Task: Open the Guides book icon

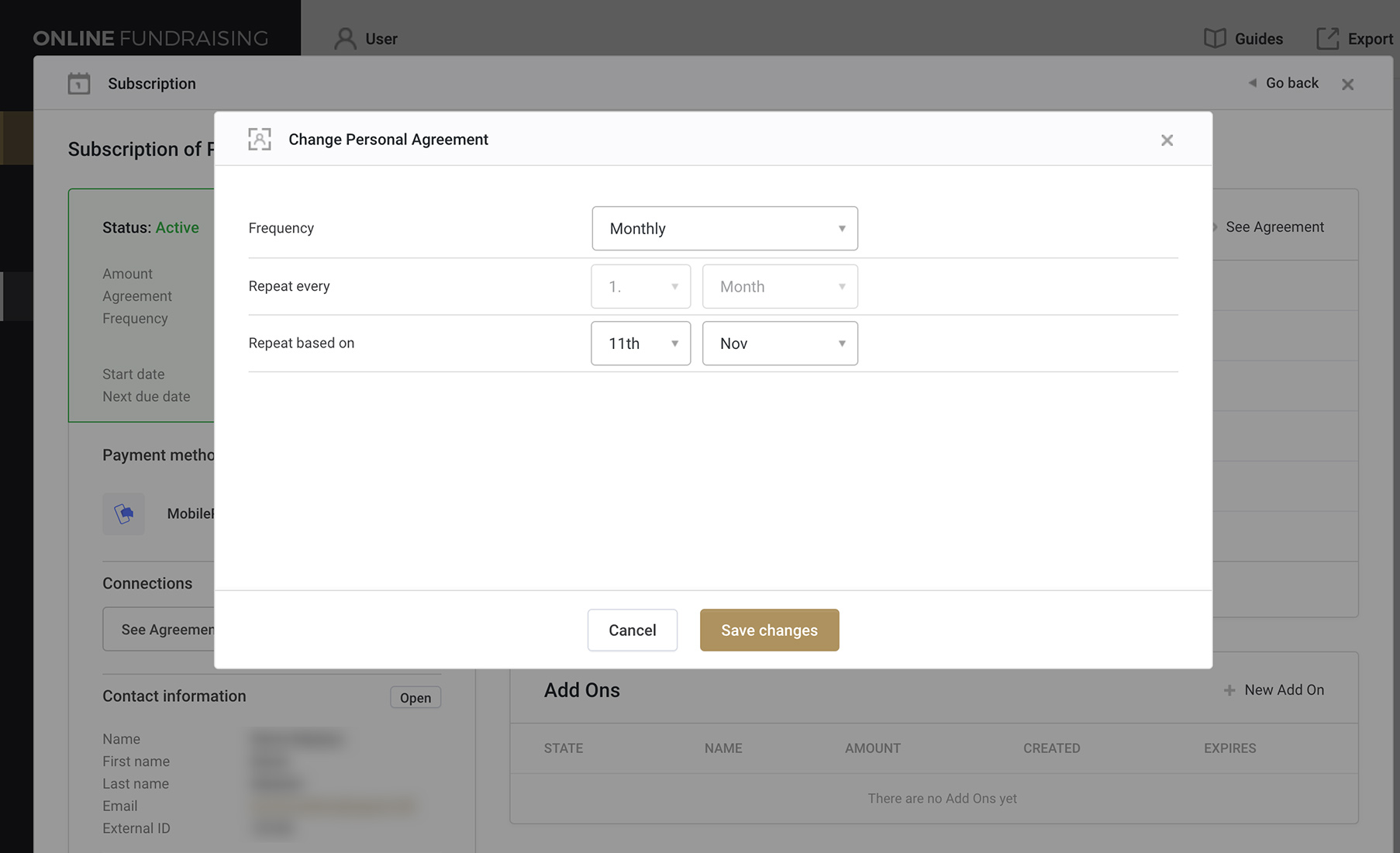Action: [x=1215, y=38]
